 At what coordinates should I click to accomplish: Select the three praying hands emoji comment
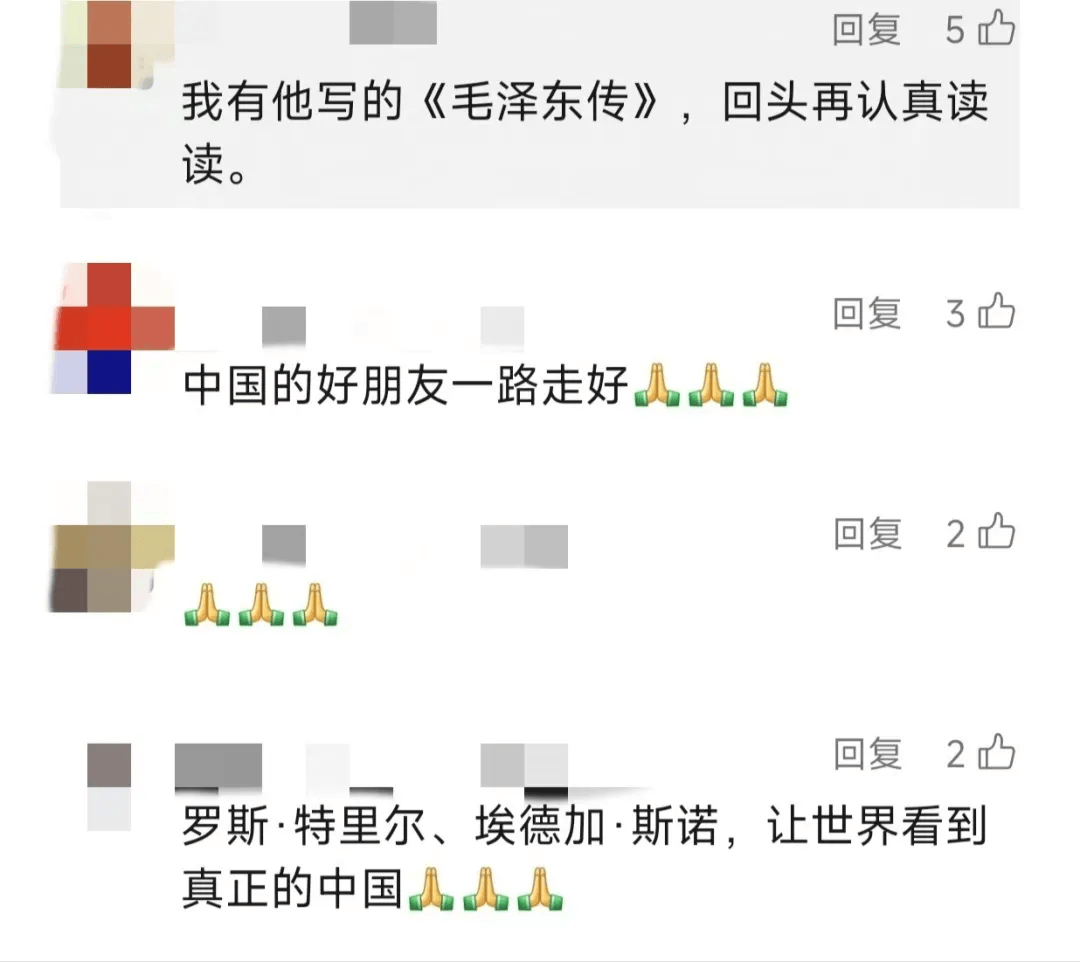point(261,605)
